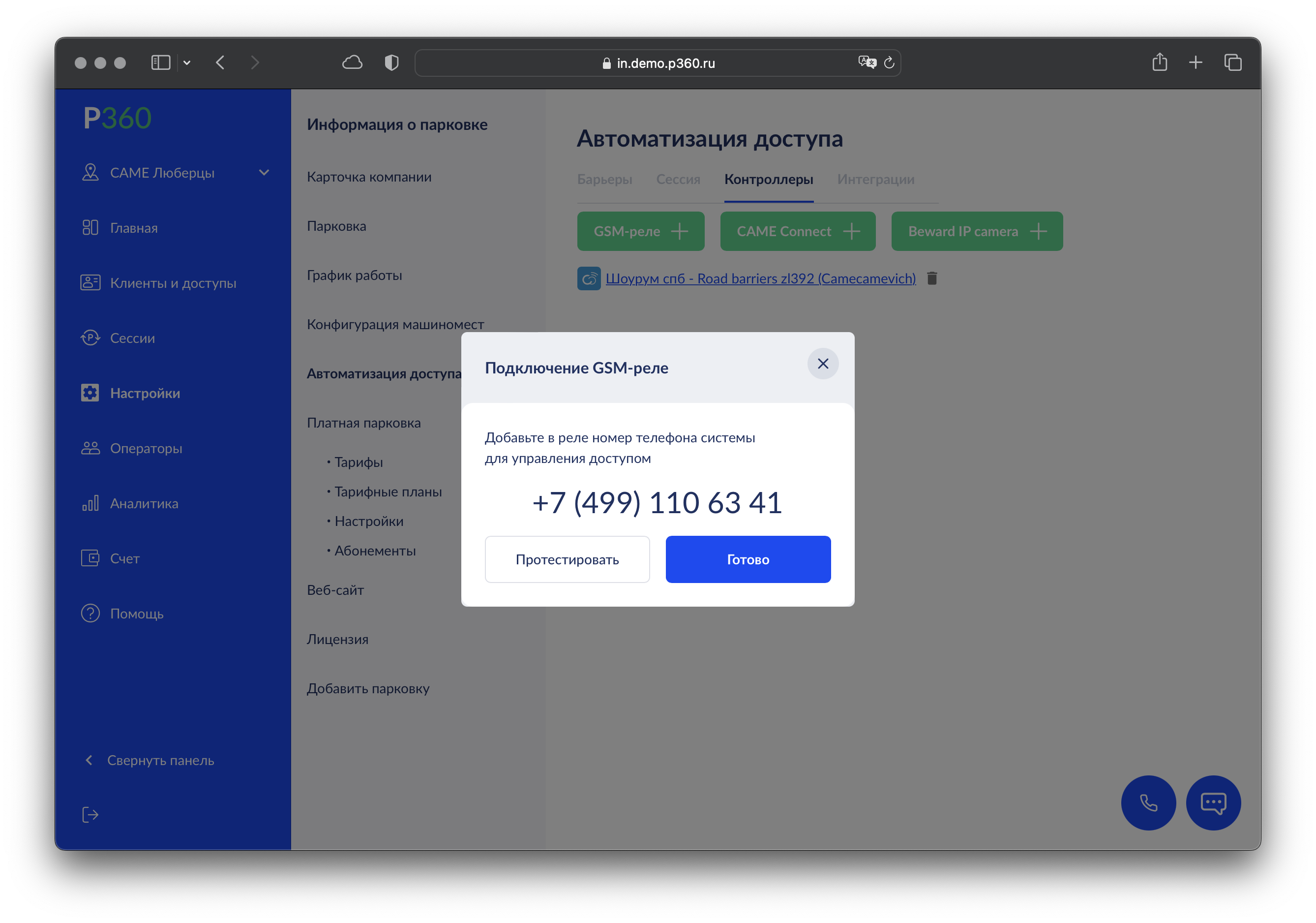Switch to the Сессия tab

pos(678,180)
